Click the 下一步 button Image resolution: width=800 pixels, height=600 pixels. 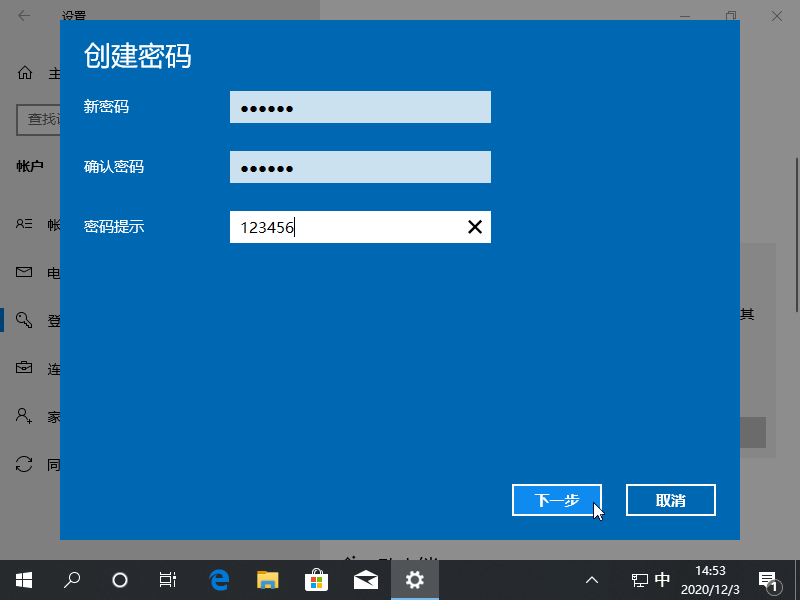point(556,500)
